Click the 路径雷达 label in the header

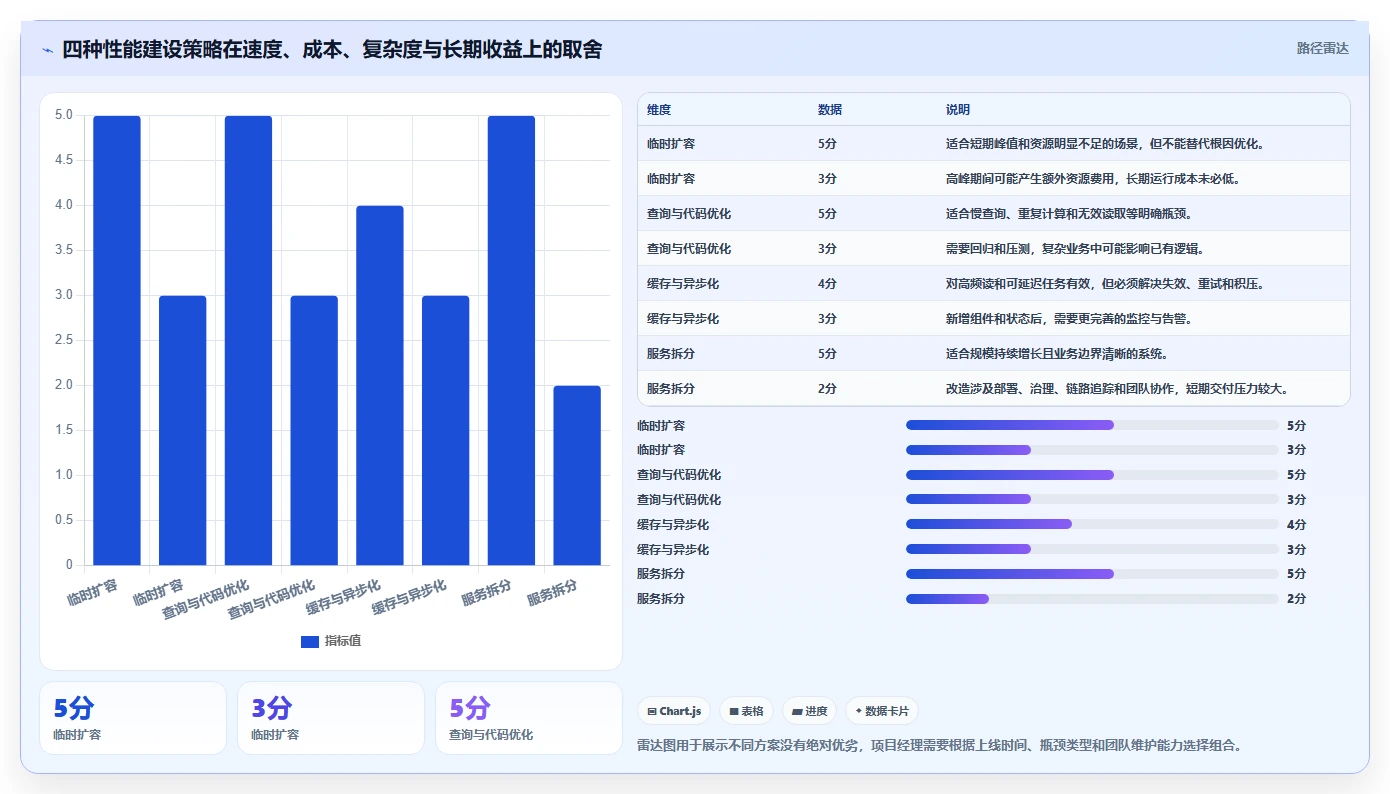(1322, 48)
